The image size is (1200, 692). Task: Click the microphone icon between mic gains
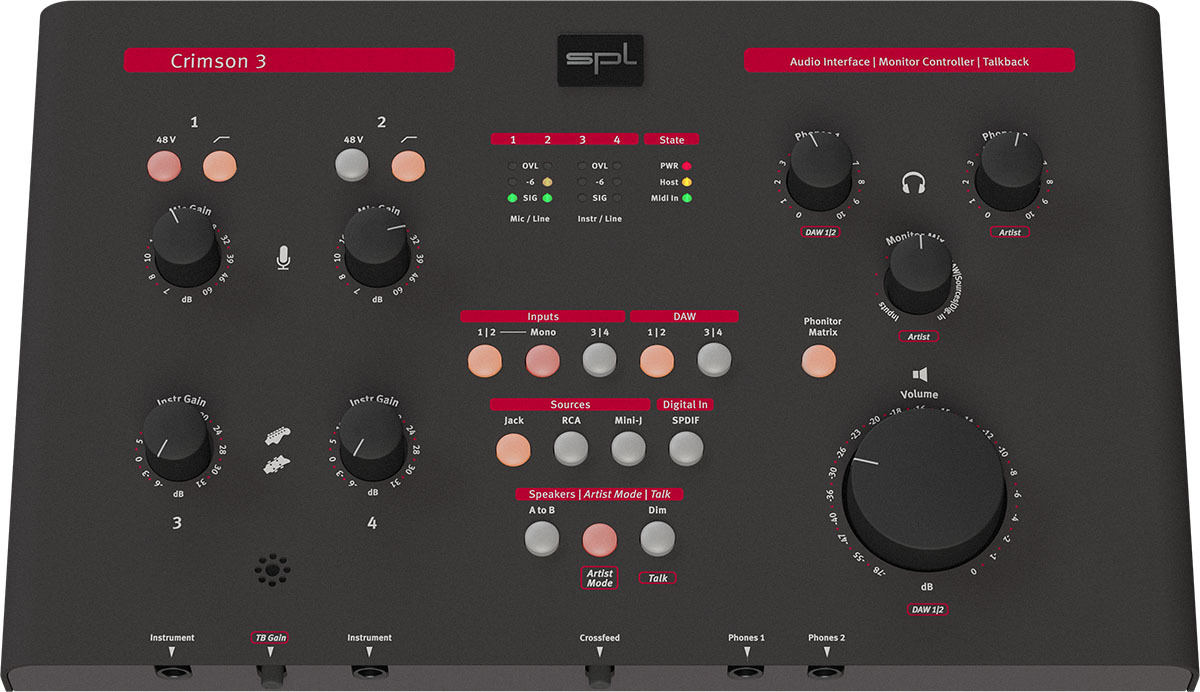coord(284,259)
